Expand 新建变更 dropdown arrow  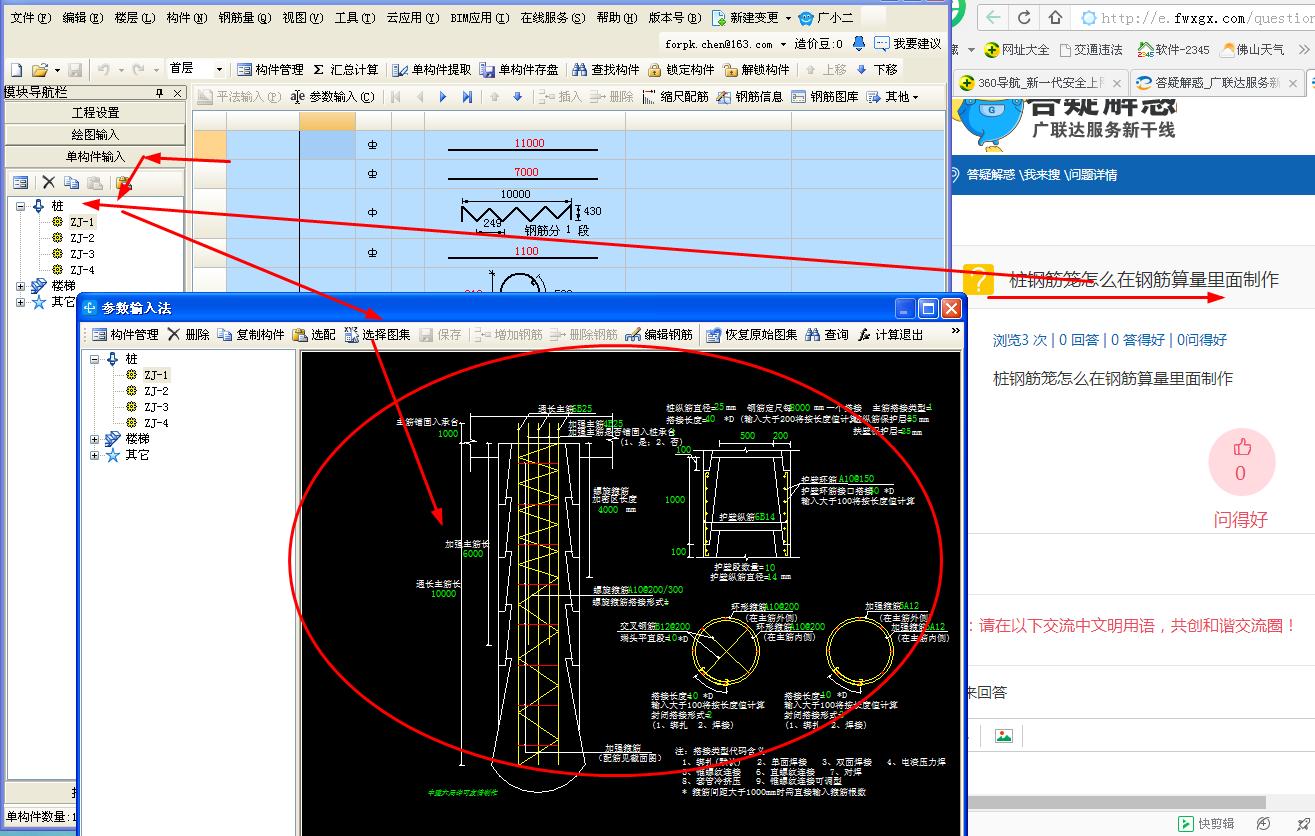[x=788, y=19]
